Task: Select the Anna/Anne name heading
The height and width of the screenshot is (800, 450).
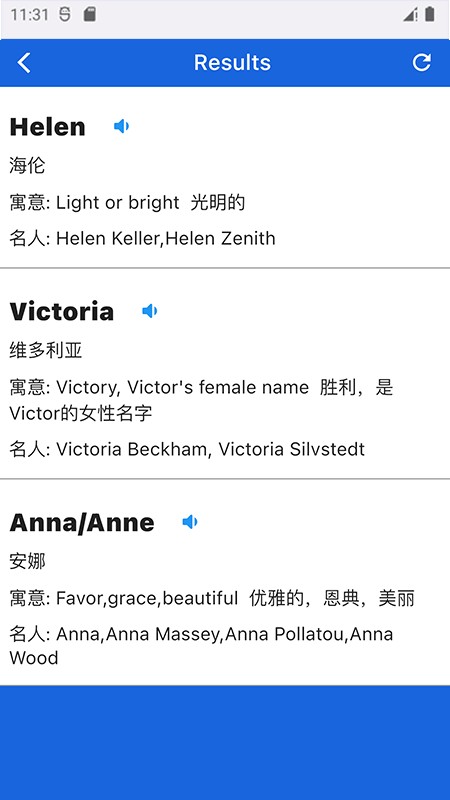Action: coord(82,522)
